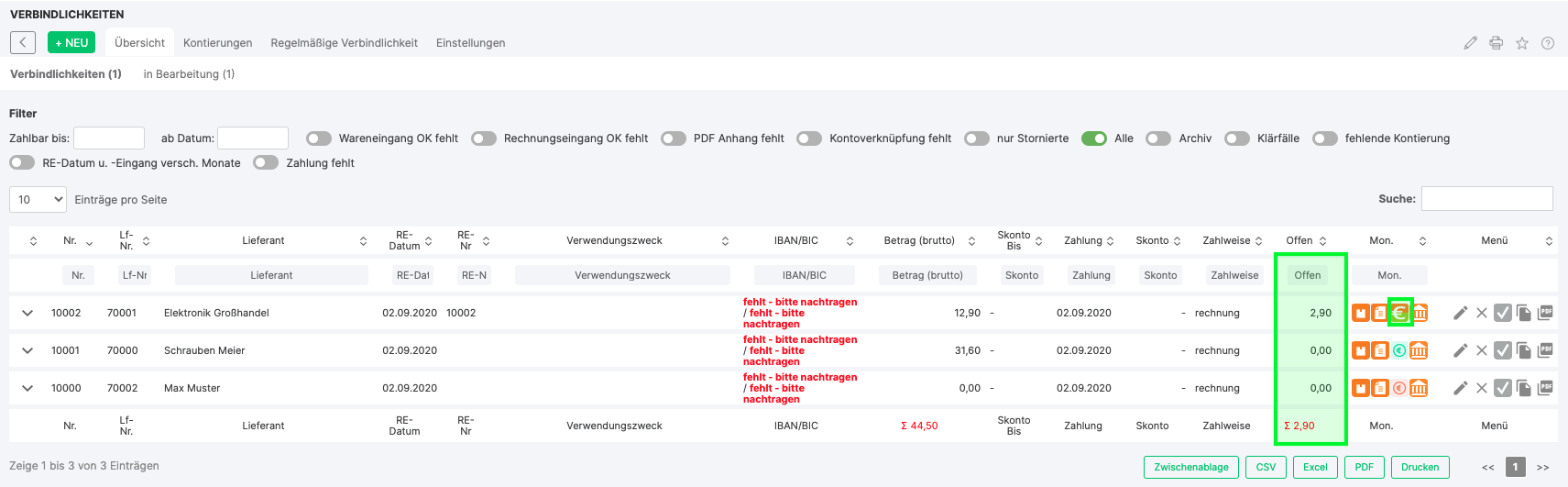Enable the Wareneingang OK fehlt filter
Viewport: 1568px width, 487px height.
(319, 138)
